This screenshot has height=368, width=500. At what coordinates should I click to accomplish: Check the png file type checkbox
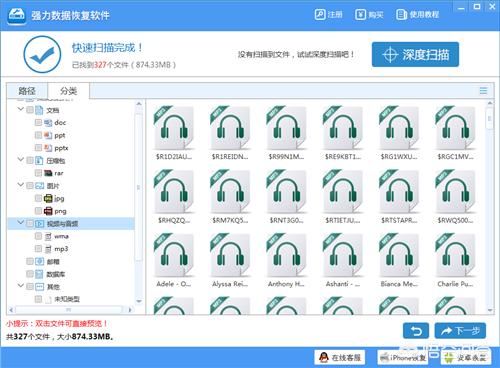(x=38, y=211)
